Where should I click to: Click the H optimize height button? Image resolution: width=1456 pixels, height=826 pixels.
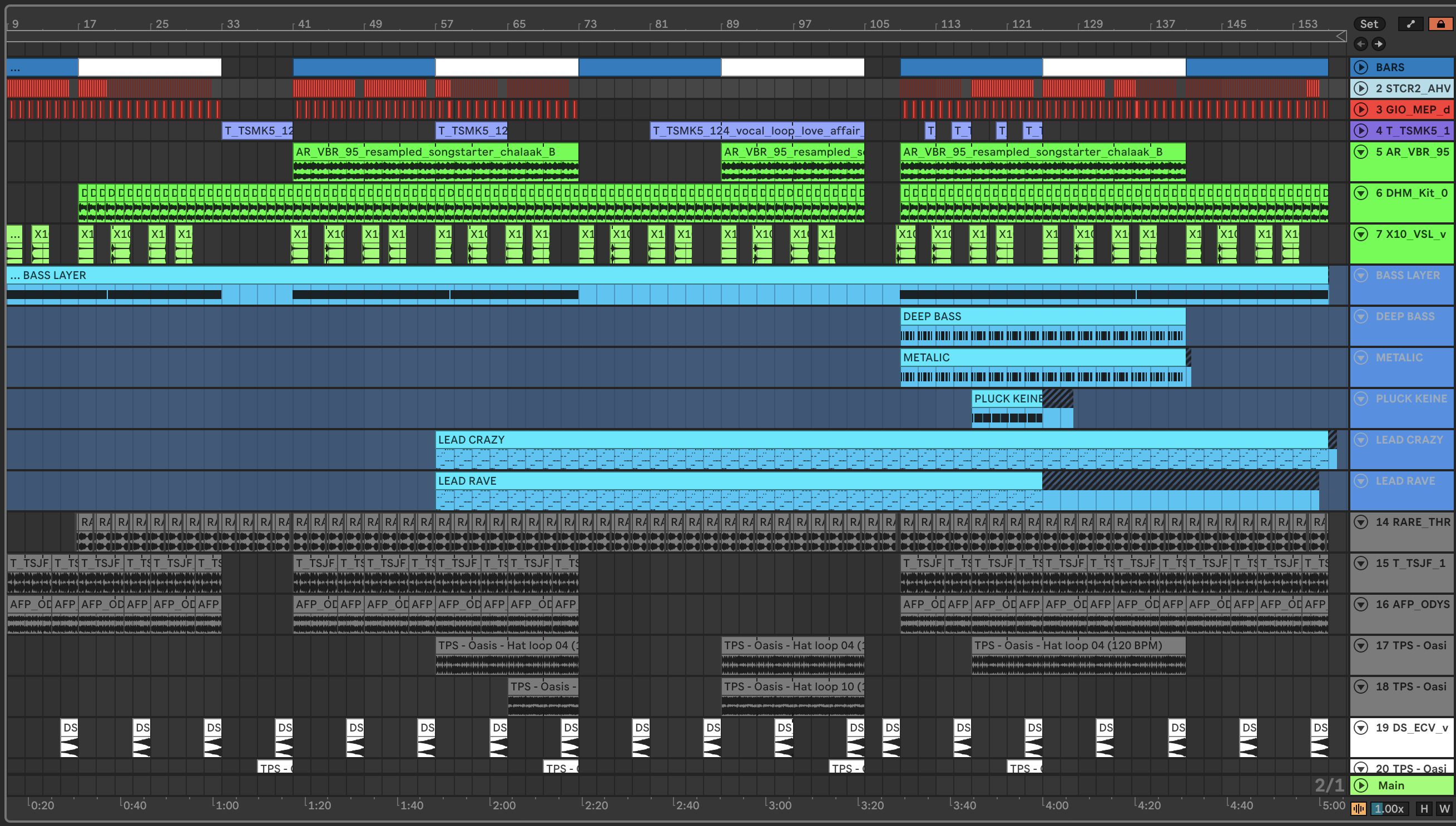click(x=1424, y=808)
